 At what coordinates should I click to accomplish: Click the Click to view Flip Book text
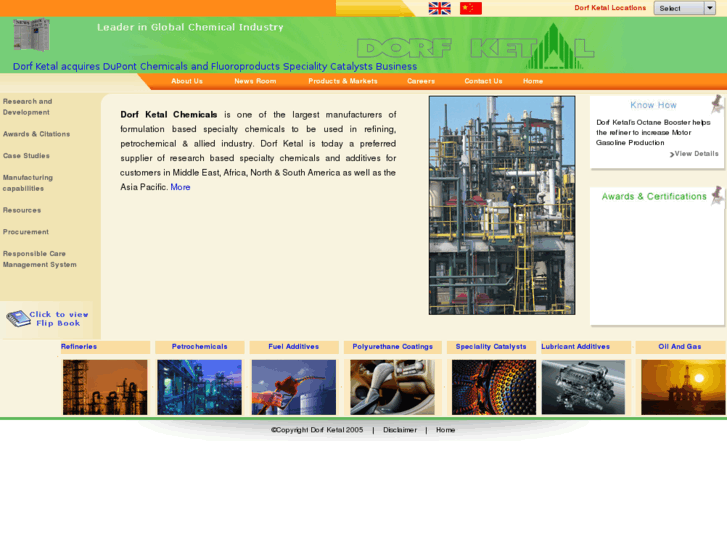(x=59, y=319)
